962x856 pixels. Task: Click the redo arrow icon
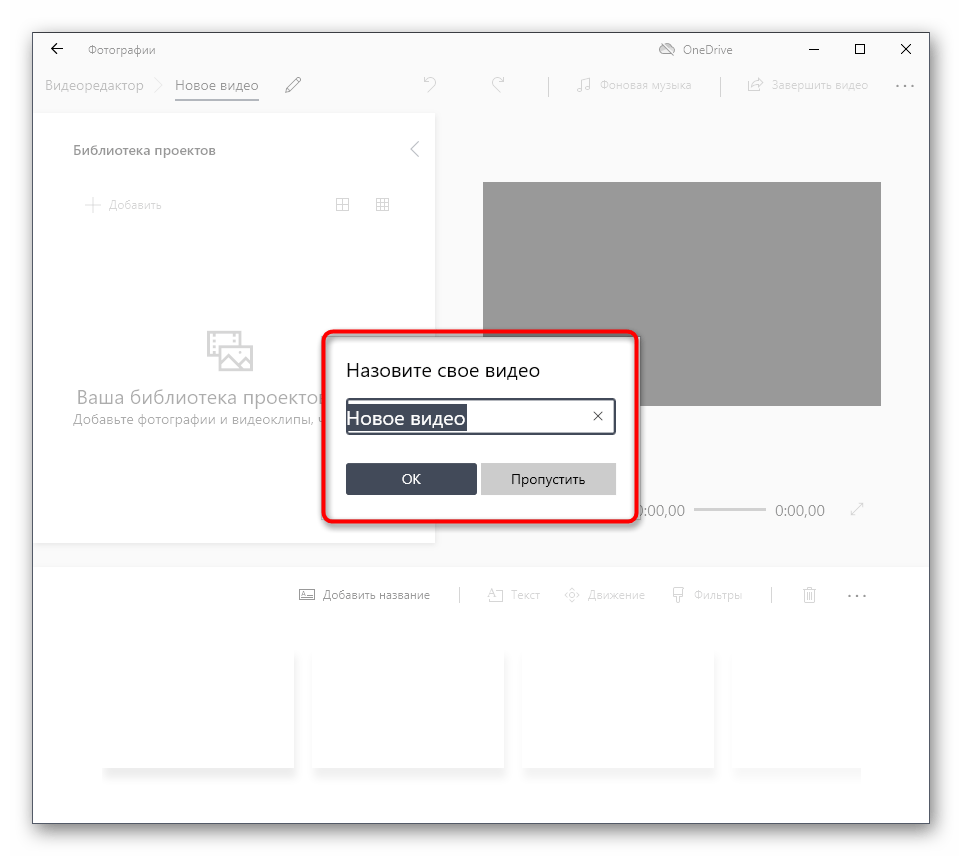click(498, 85)
